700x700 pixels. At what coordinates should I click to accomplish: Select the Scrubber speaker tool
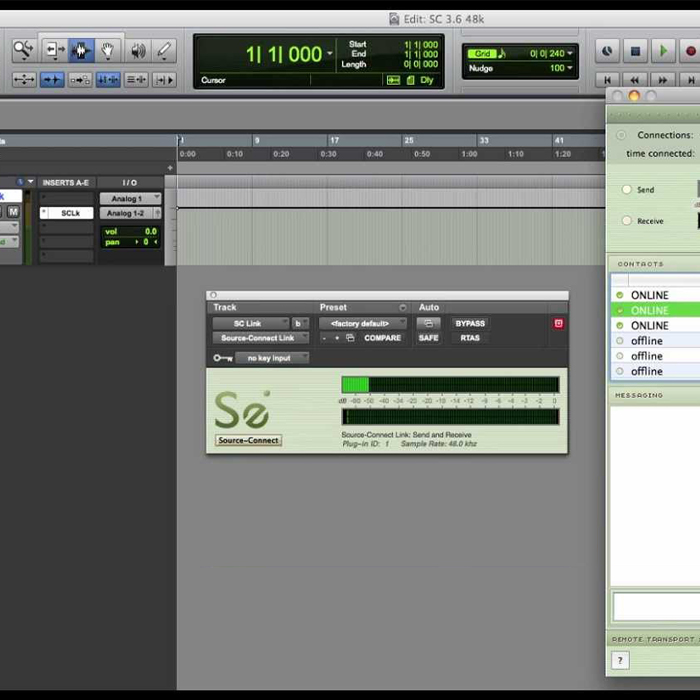coord(138,50)
